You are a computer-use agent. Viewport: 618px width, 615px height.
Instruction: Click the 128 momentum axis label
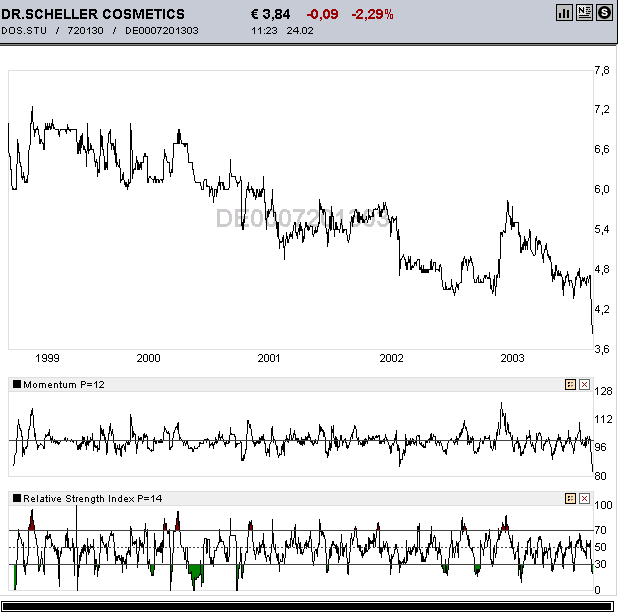(x=603, y=391)
